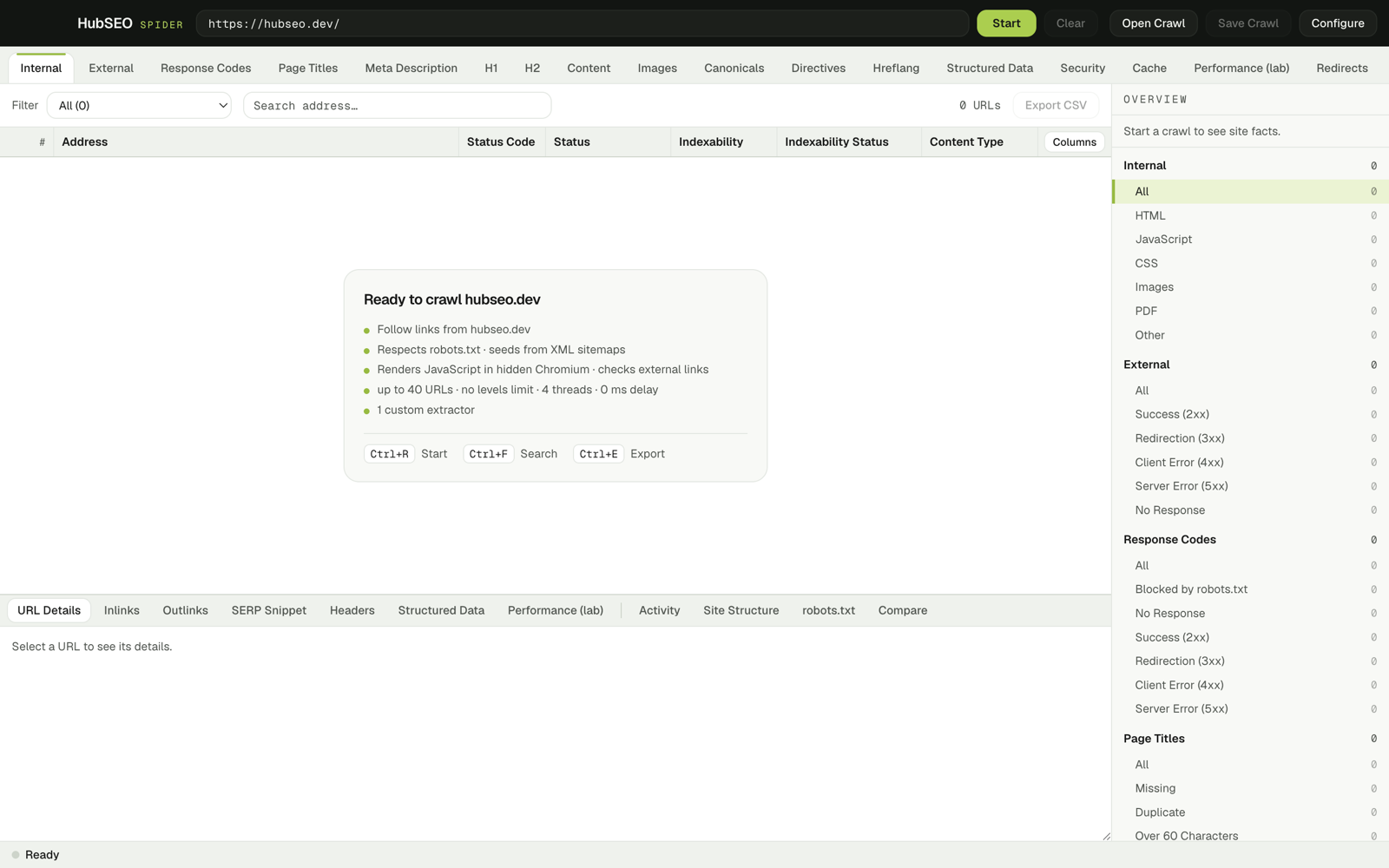The image size is (1389, 868).
Task: Click Open Crawl button
Action: 1153,23
